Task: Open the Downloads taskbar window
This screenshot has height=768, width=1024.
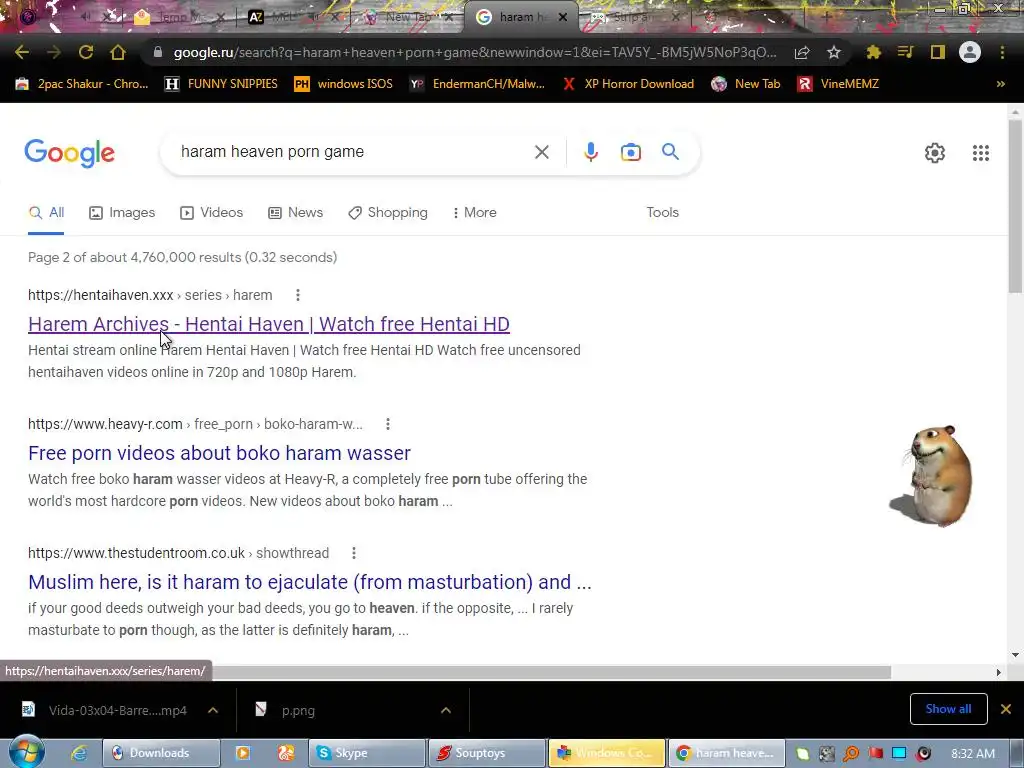Action: click(161, 753)
